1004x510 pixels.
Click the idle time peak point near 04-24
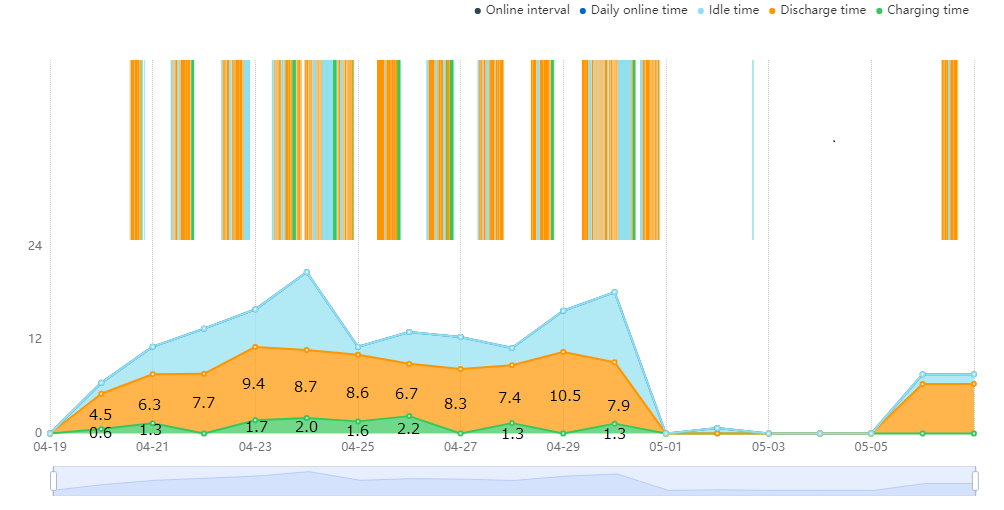tap(307, 272)
